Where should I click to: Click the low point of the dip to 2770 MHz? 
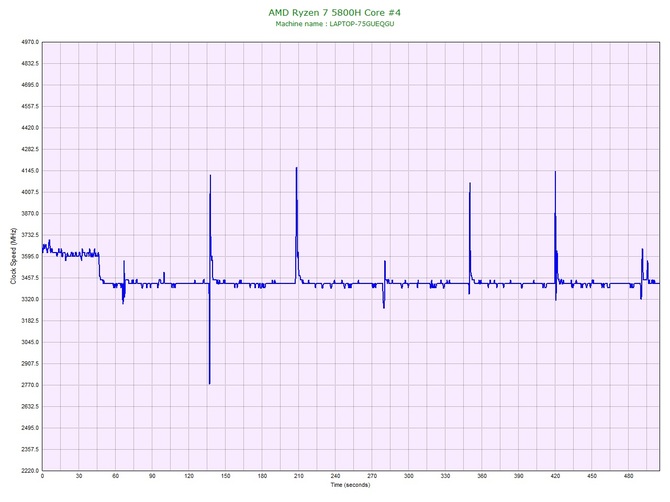pyautogui.click(x=209, y=384)
